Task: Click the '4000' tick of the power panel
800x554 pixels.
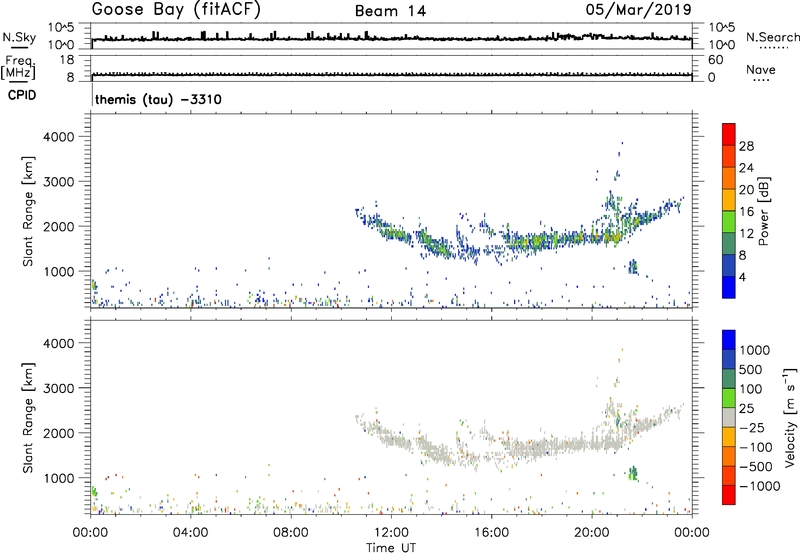Action: tap(59, 137)
